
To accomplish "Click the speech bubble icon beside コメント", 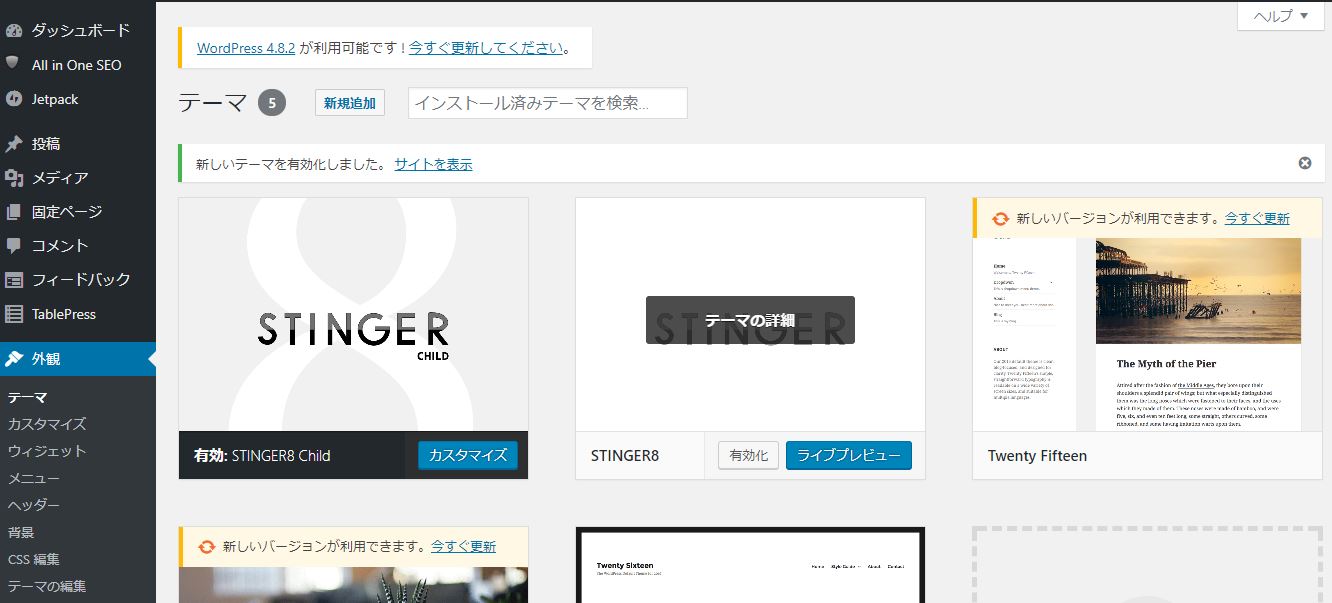I will (x=14, y=245).
